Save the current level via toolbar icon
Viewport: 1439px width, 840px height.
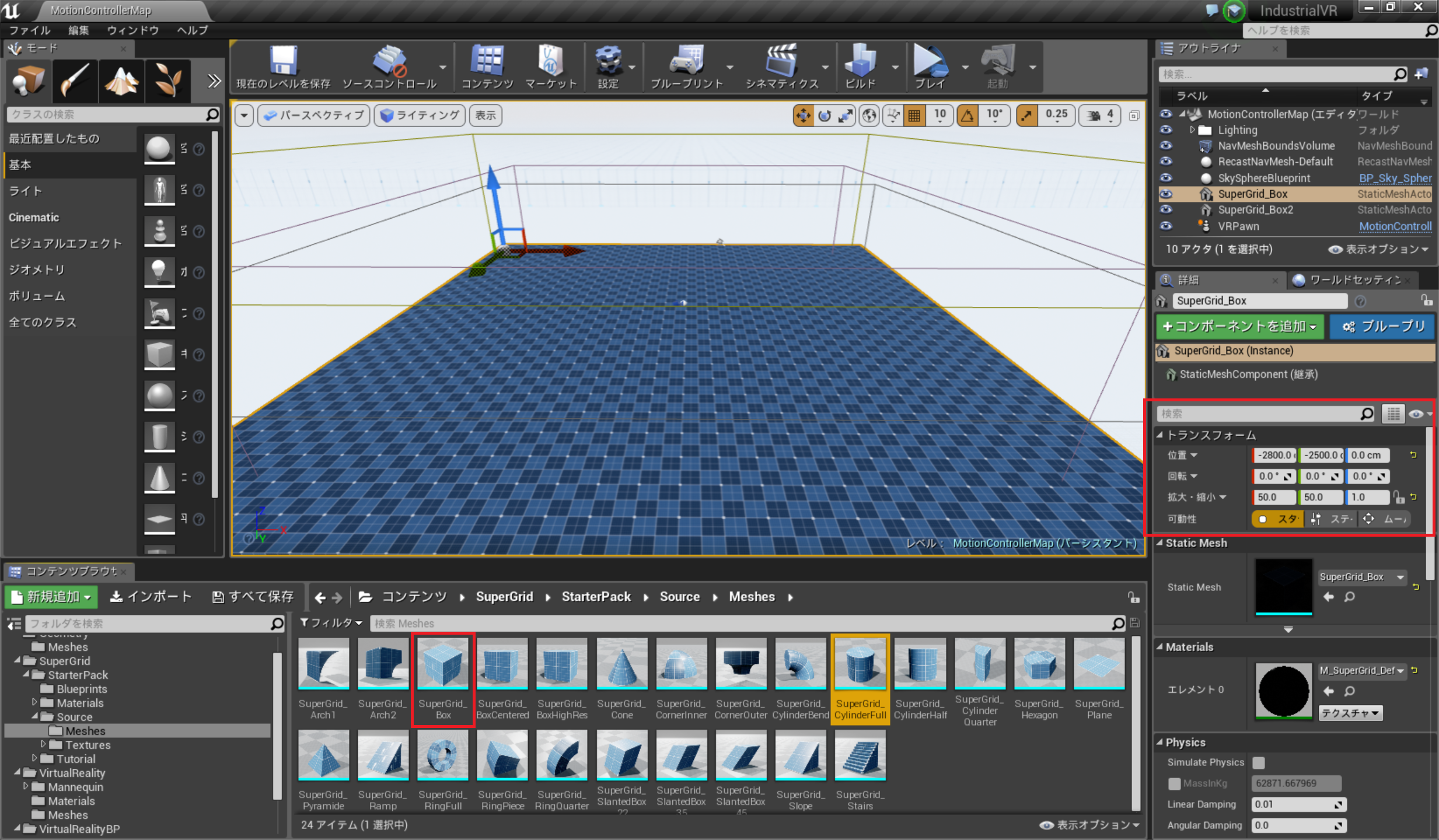(283, 66)
